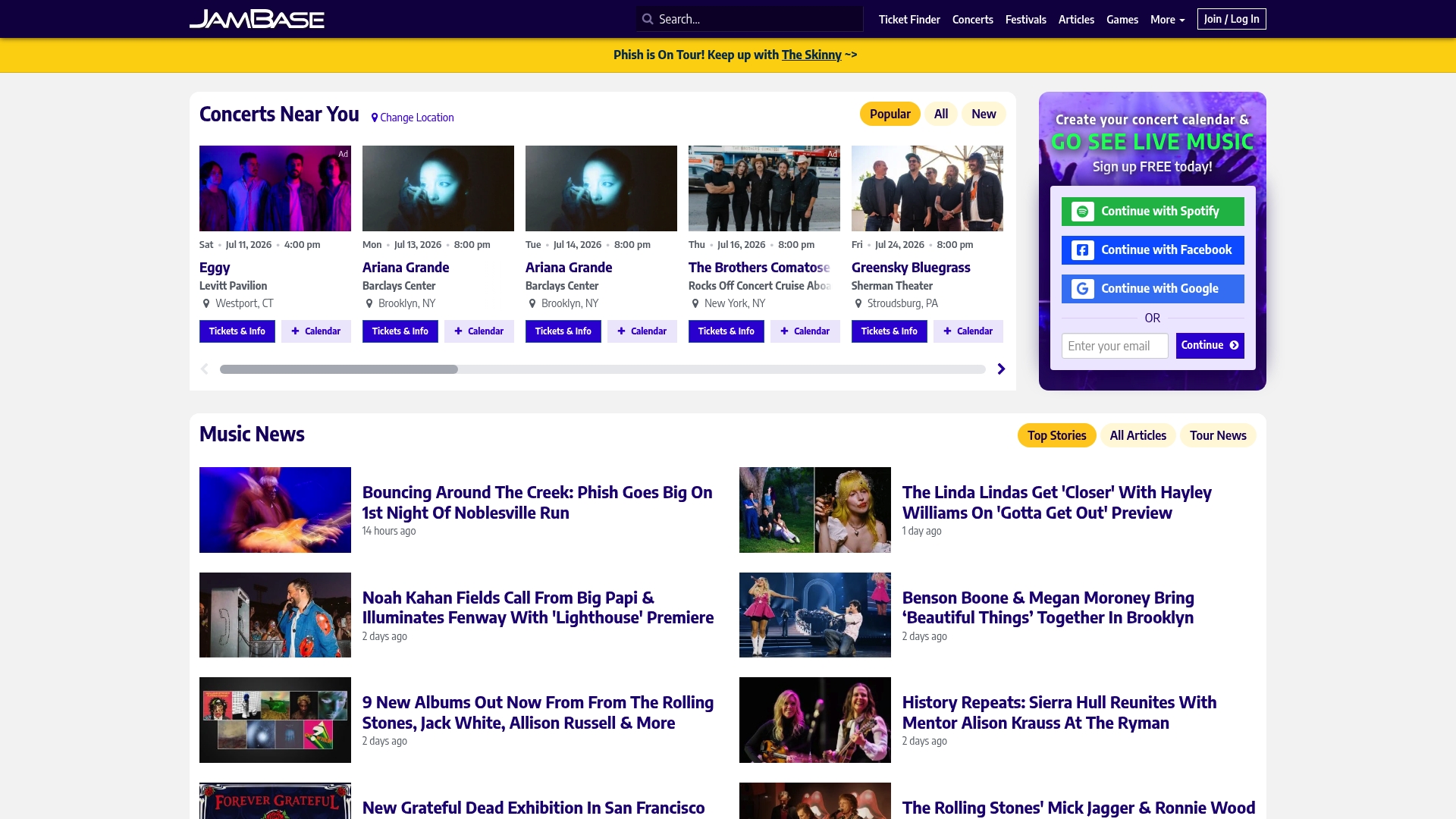
Task: Switch to Top Stories news tab
Action: [x=1056, y=435]
